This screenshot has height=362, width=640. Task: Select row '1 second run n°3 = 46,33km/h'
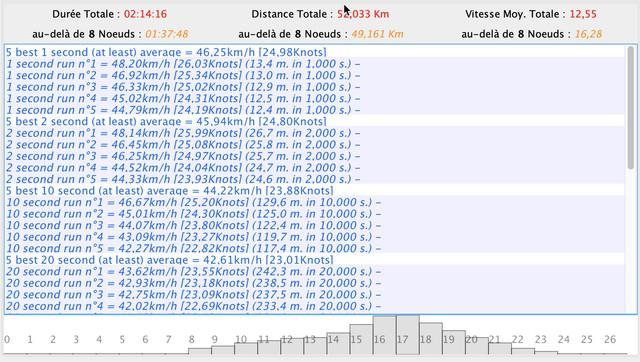[x=315, y=87]
